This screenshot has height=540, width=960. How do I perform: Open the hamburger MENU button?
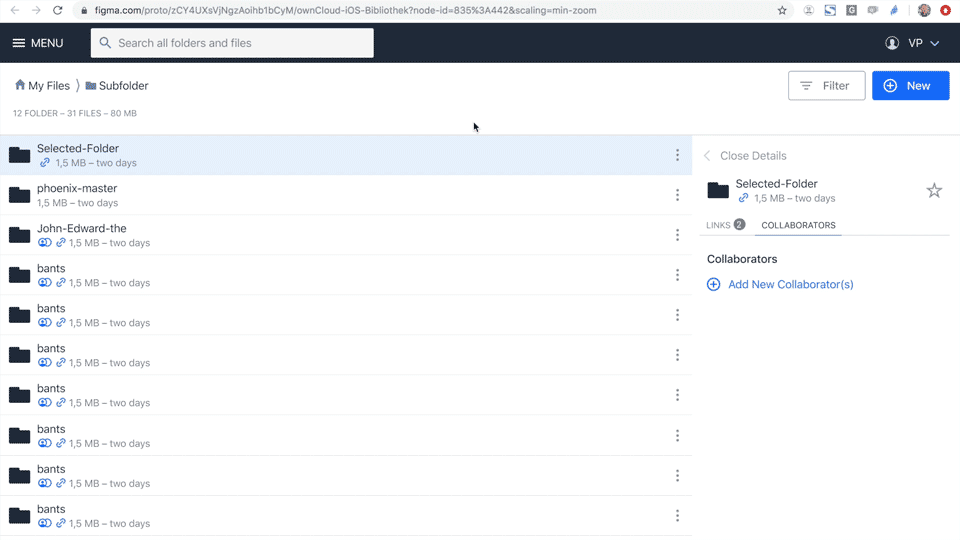[x=38, y=43]
